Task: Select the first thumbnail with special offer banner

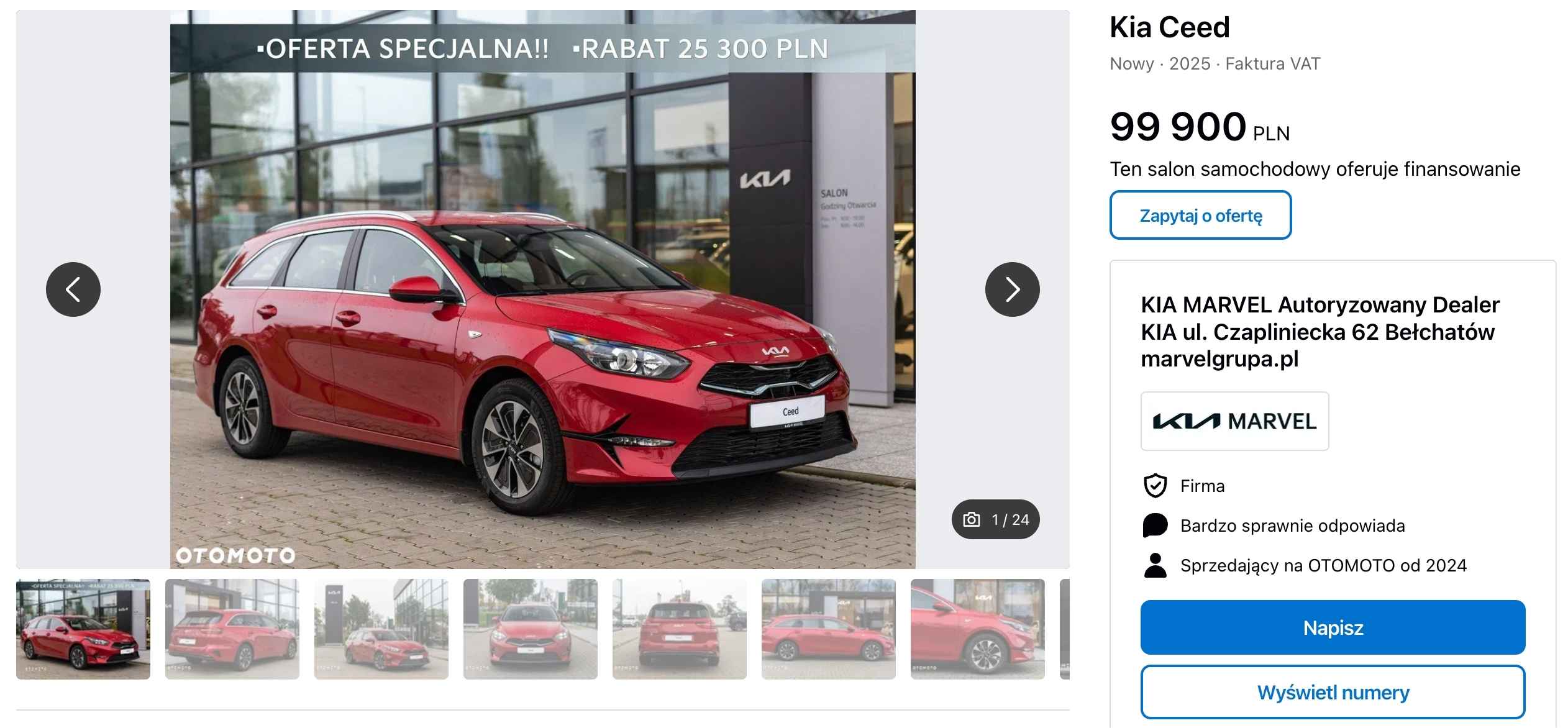Action: 83,629
